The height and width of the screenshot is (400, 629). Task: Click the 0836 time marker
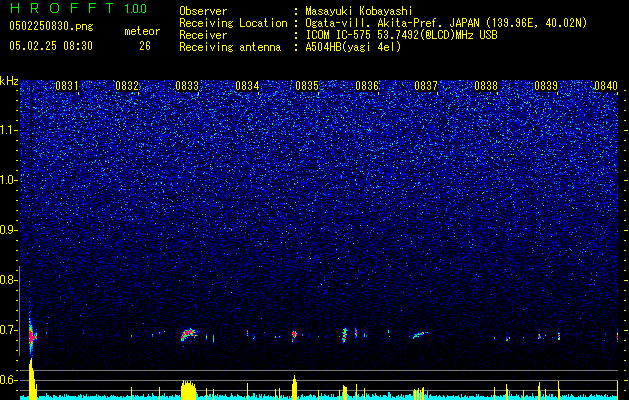[x=367, y=86]
